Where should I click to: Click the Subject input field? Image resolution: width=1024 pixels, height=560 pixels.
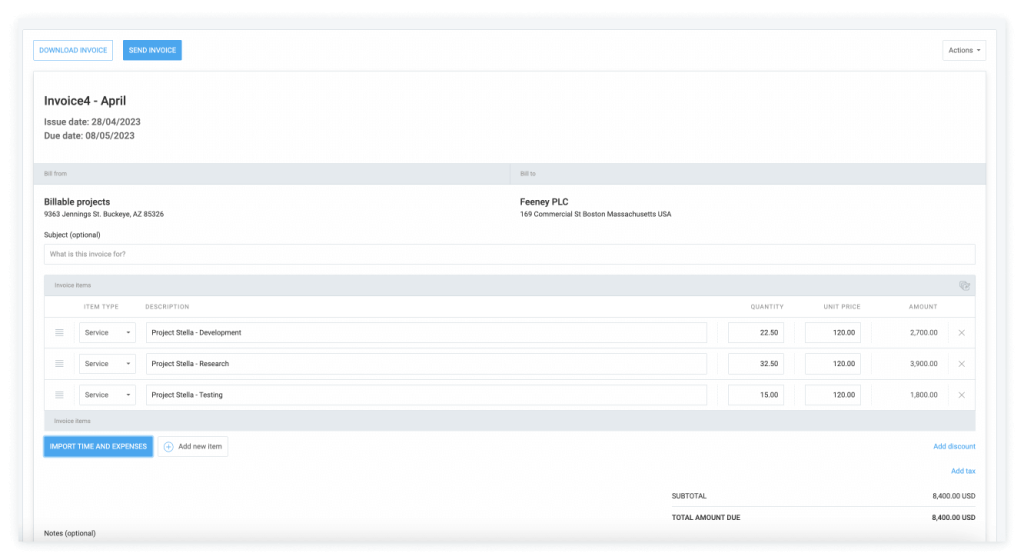click(x=509, y=255)
